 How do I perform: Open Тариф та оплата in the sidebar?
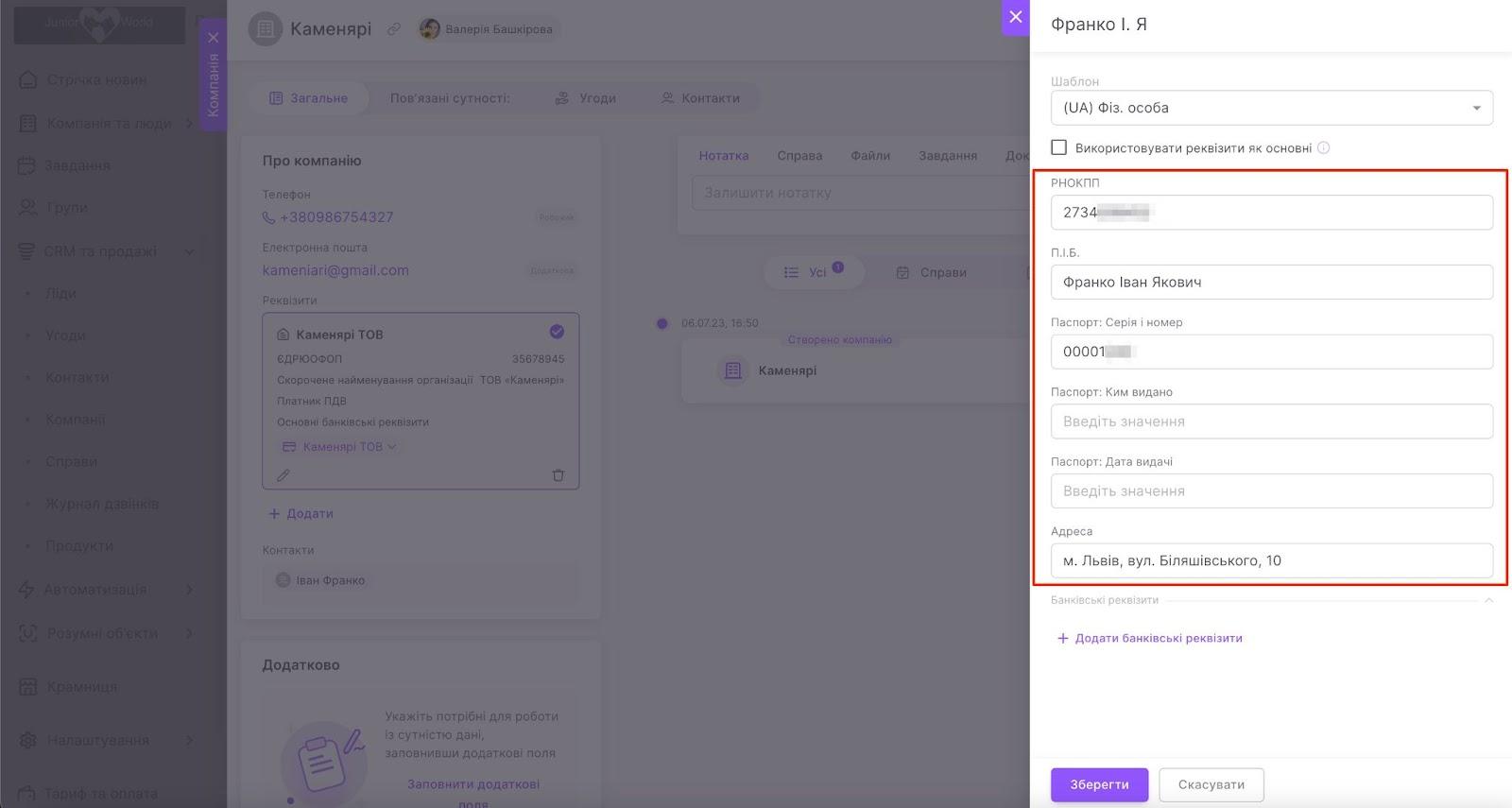pos(102,794)
